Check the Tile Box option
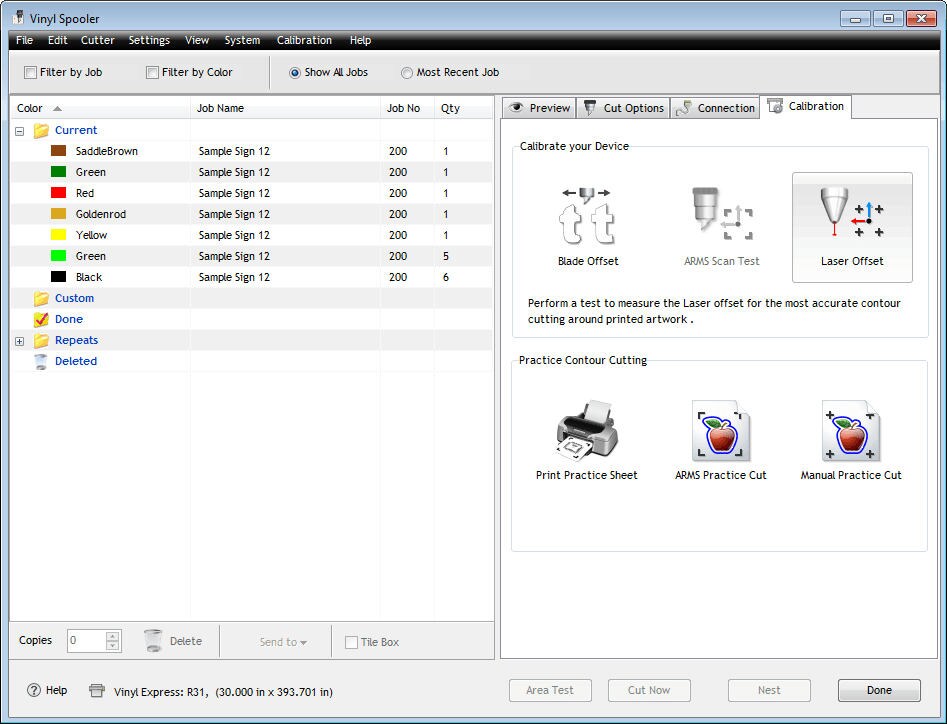Viewport: 947px width, 724px height. [x=352, y=642]
